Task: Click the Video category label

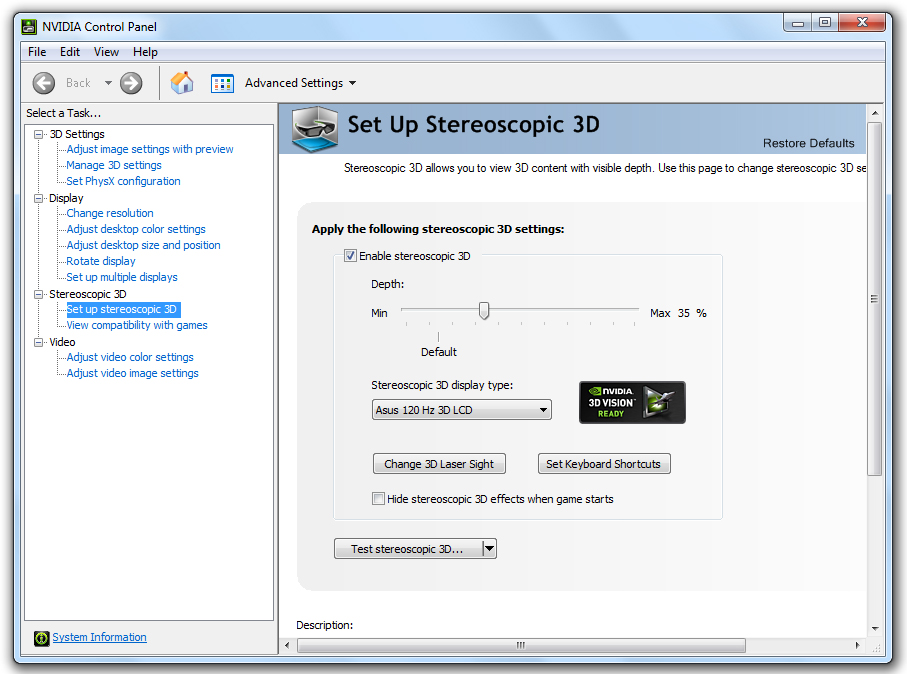Action: pyautogui.click(x=62, y=342)
